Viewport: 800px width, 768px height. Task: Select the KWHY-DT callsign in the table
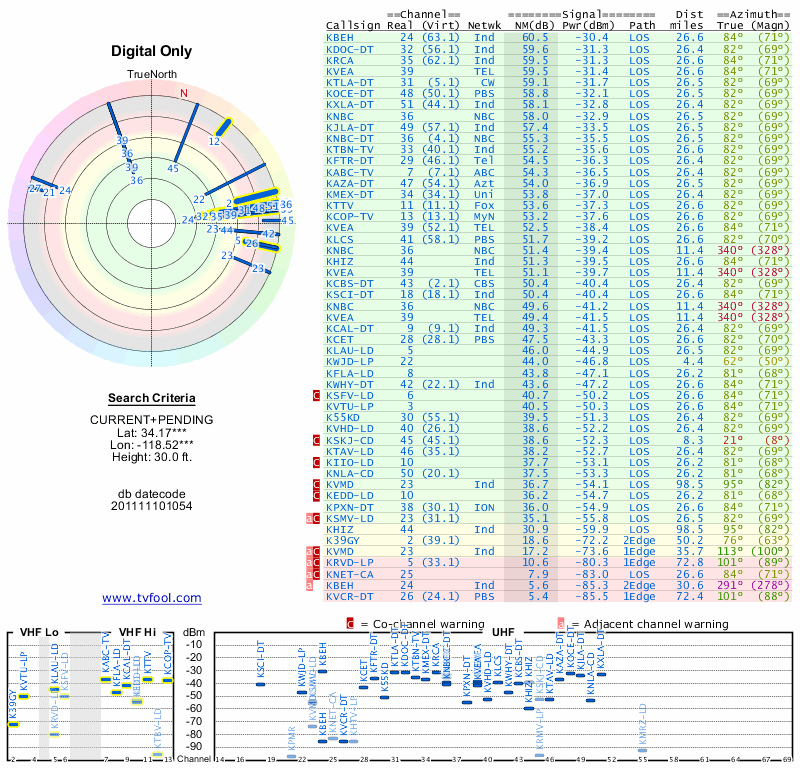point(350,384)
